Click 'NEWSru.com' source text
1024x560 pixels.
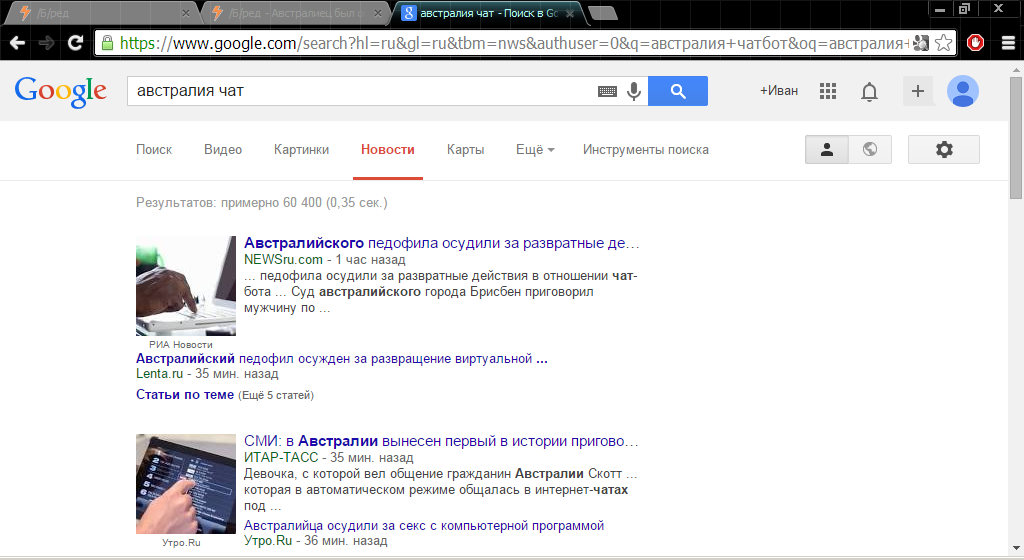(x=283, y=259)
